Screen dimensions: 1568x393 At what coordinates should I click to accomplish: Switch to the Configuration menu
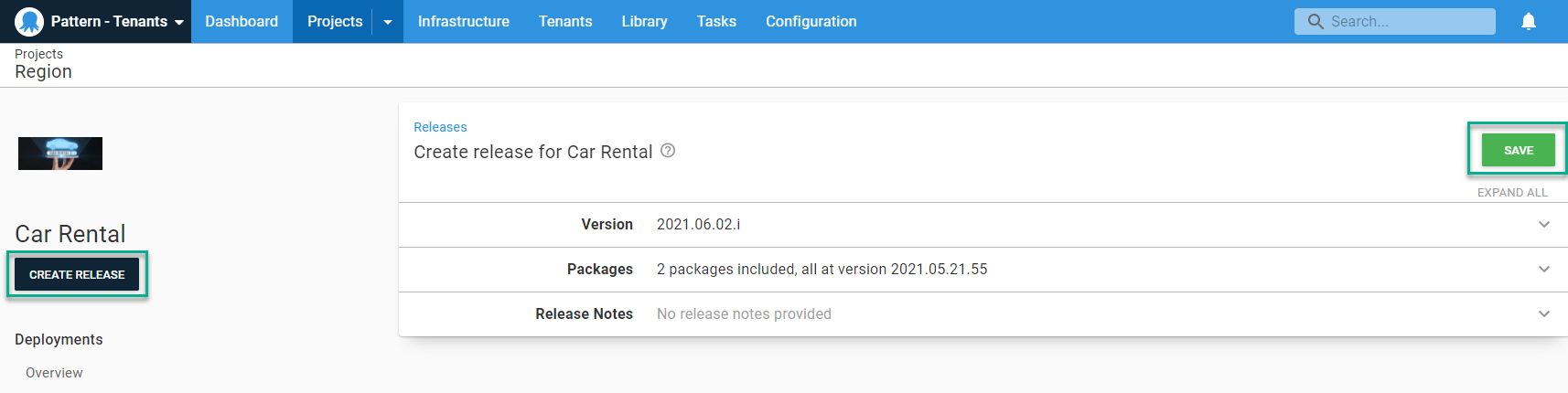tap(811, 21)
